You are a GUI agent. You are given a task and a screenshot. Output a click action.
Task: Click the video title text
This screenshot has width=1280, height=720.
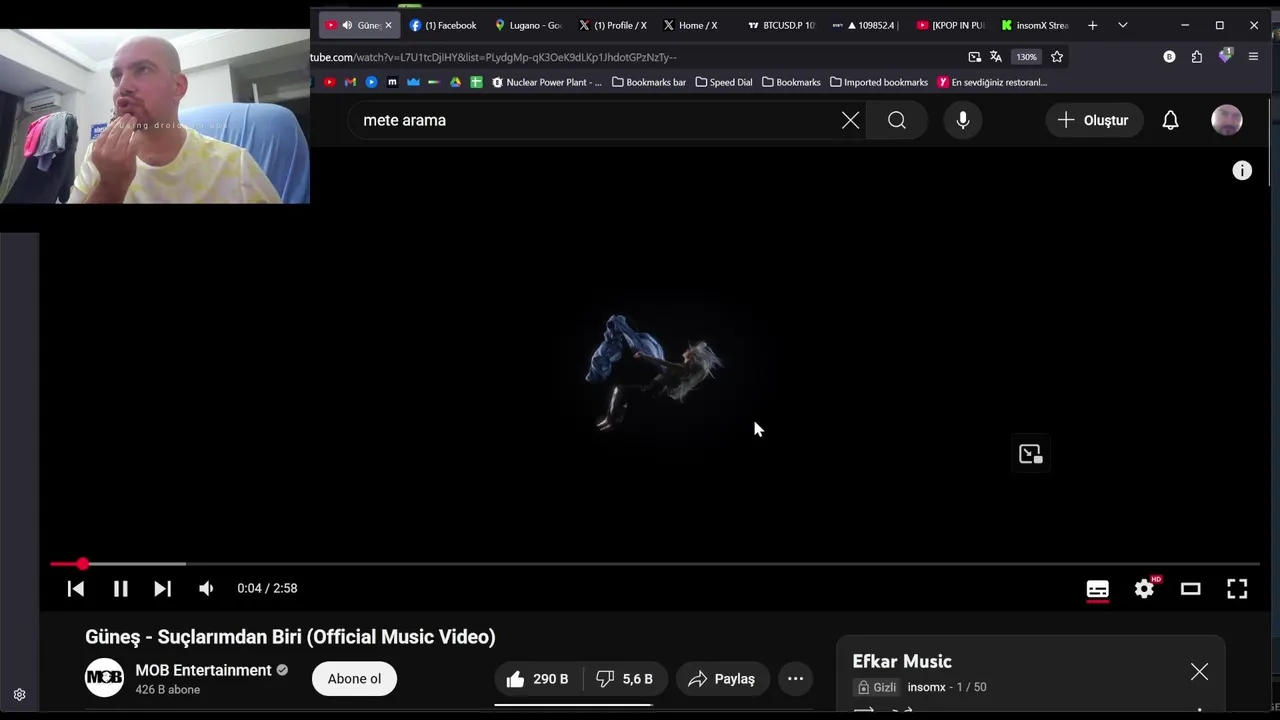[290, 637]
